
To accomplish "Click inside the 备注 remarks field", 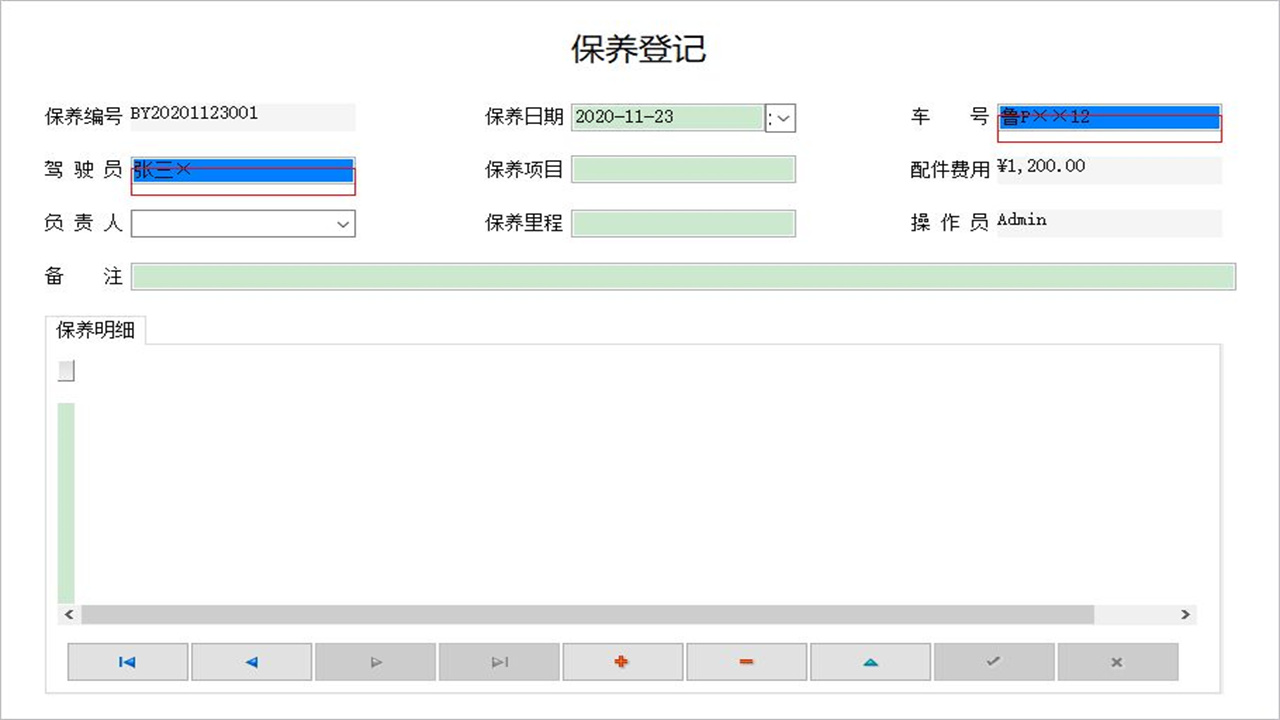I will (x=683, y=276).
